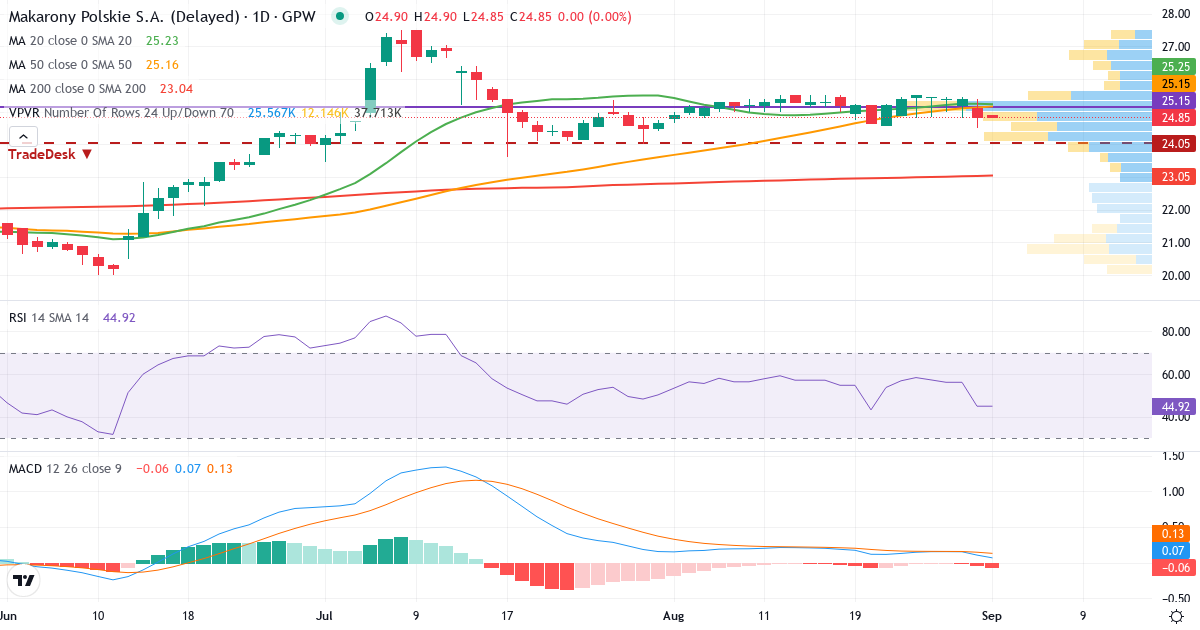This screenshot has width=1200, height=630.
Task: Select the VPVR indicator legend
Action: coord(121,113)
